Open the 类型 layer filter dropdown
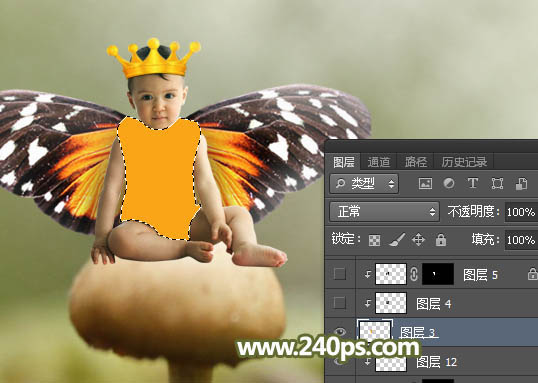Image resolution: width=538 pixels, height=383 pixels. [364, 184]
